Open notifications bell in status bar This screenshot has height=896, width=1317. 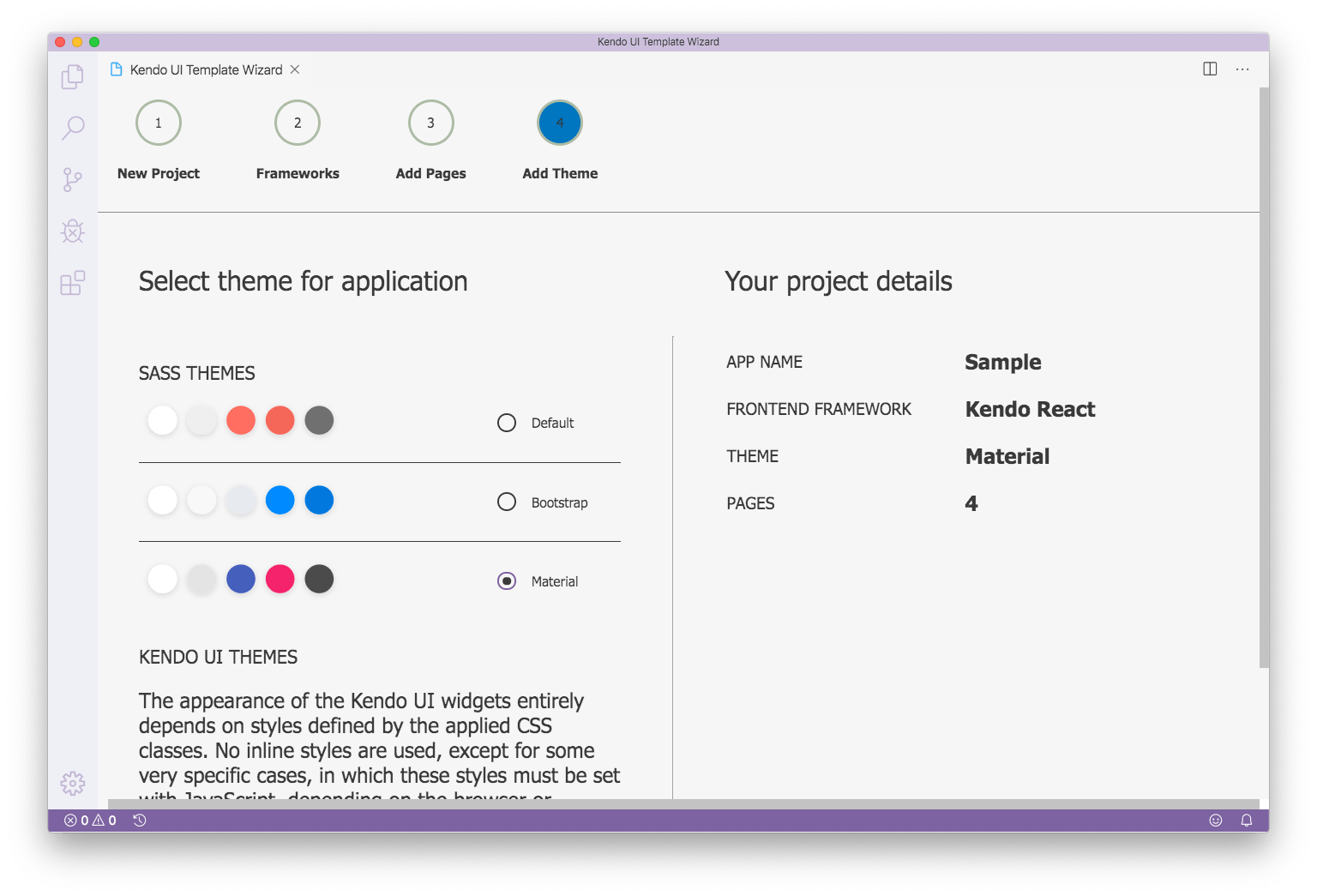1247,821
